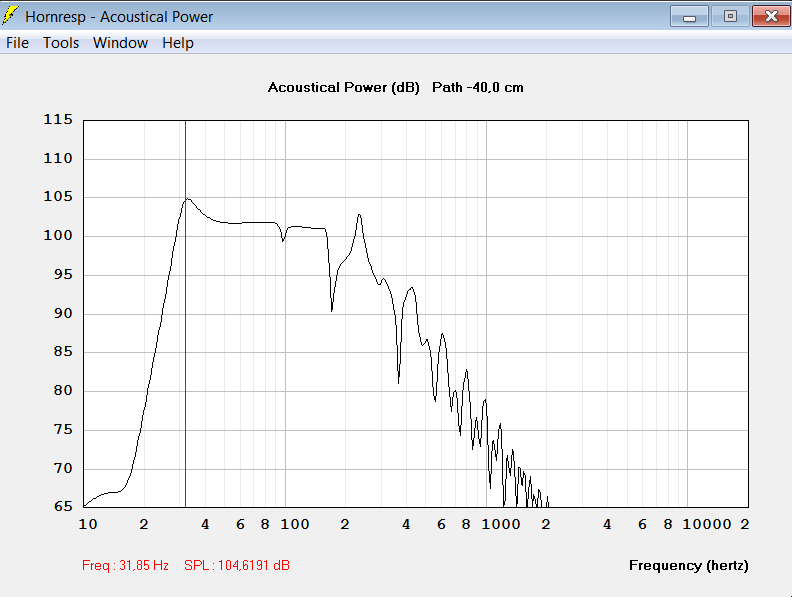Click the 115 value on the dB axis
The width and height of the screenshot is (792, 597).
(x=58, y=119)
